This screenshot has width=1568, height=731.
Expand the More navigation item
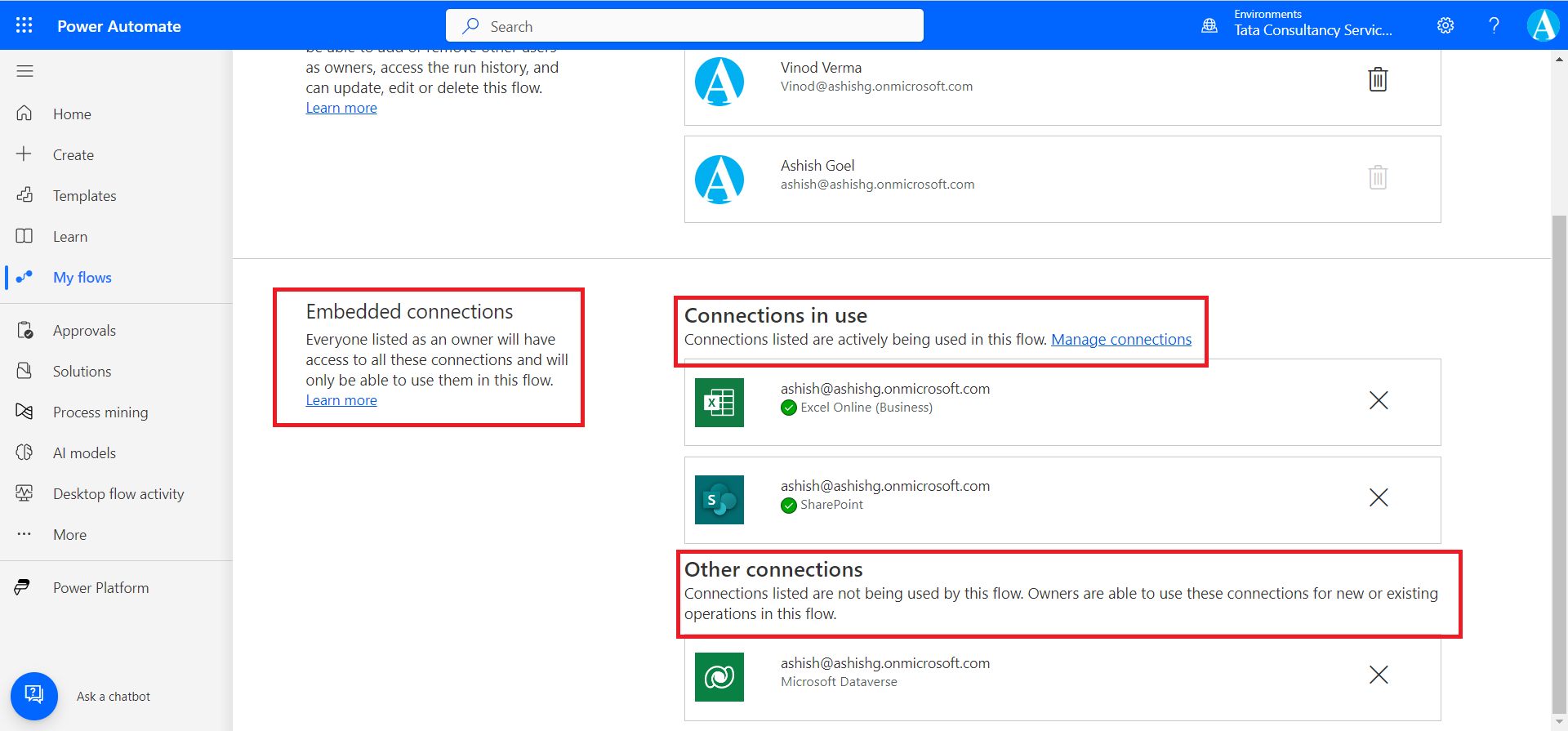tap(69, 535)
